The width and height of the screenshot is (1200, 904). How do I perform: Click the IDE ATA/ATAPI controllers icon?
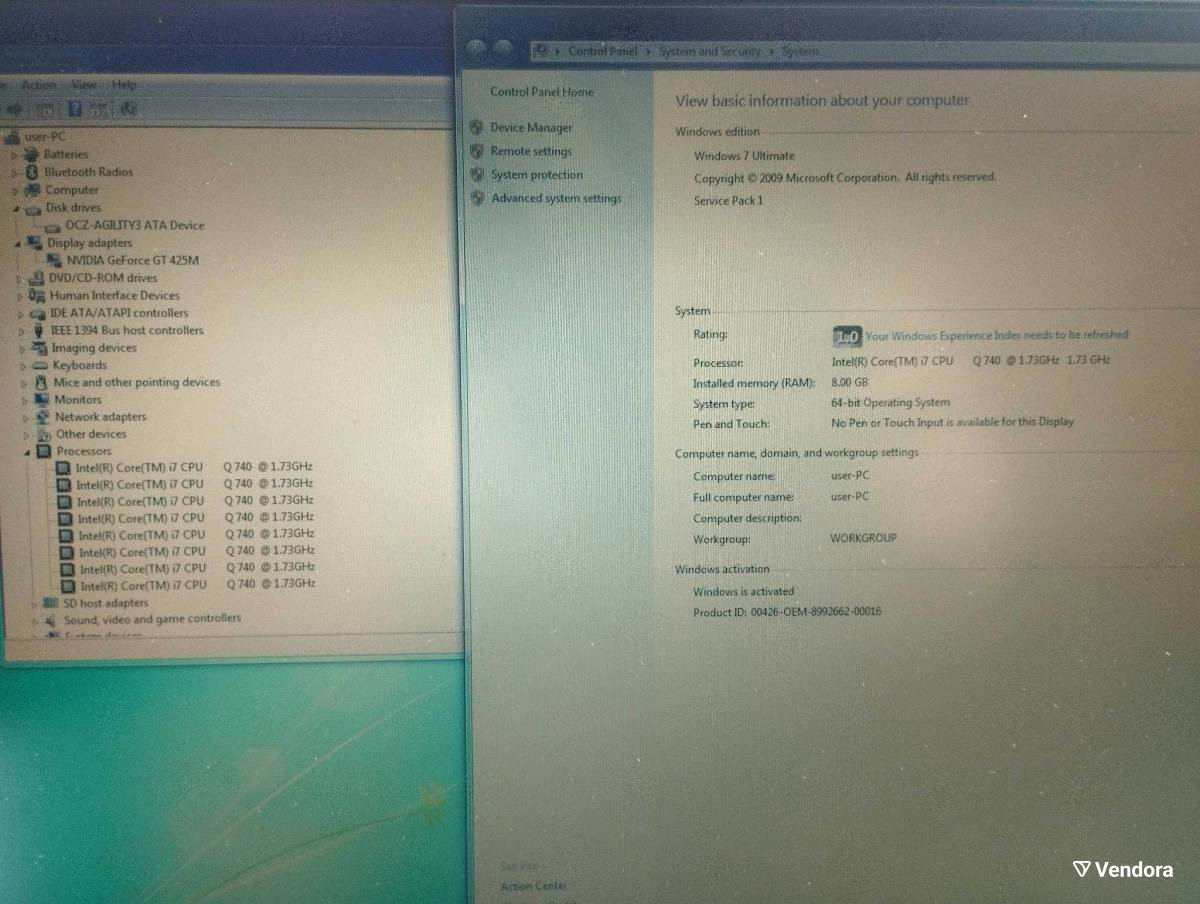coord(39,313)
